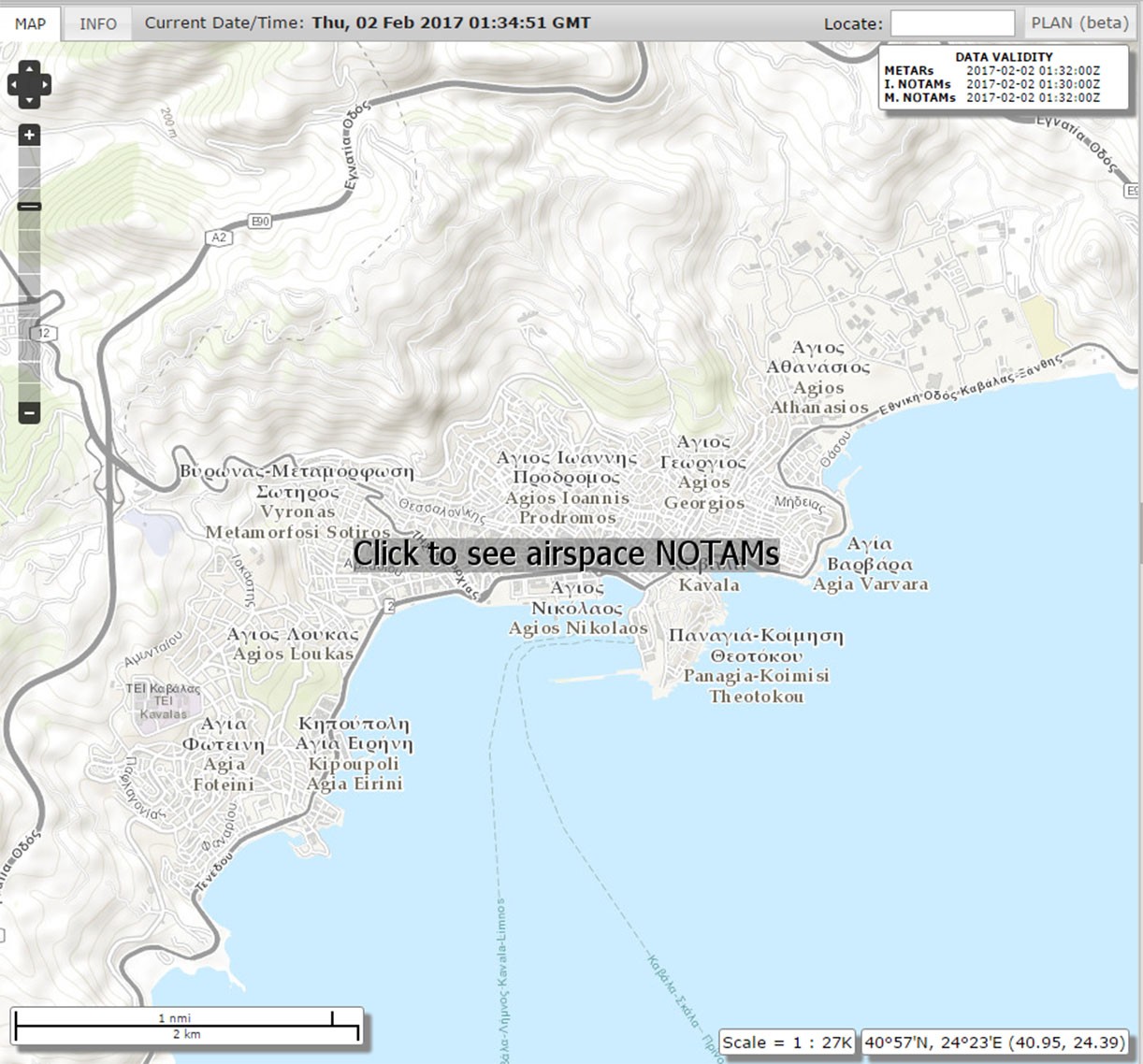This screenshot has width=1143, height=1064.
Task: Open the PLAN (beta) tab
Action: coord(1080,22)
